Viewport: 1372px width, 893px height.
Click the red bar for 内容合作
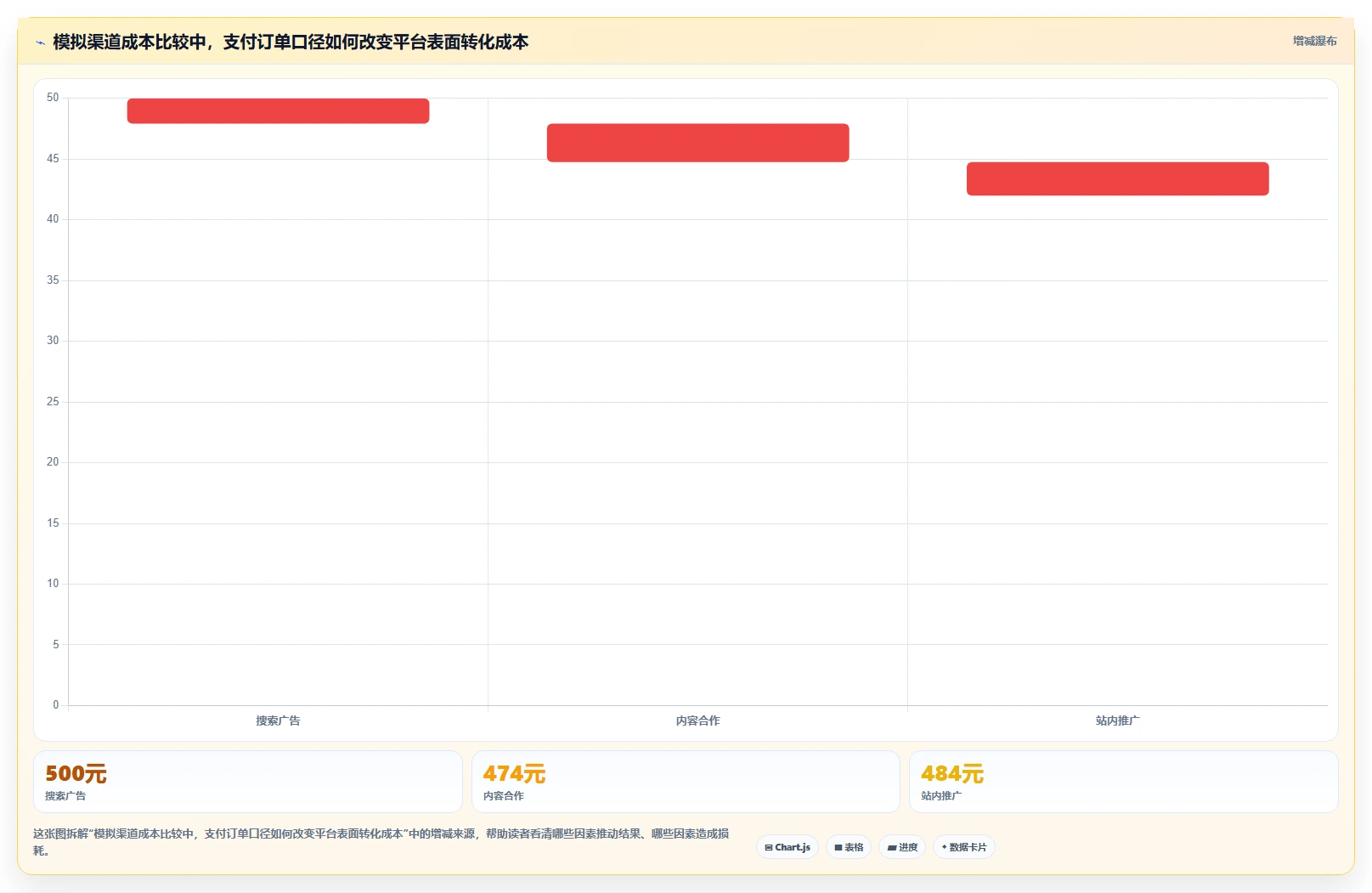tap(697, 143)
